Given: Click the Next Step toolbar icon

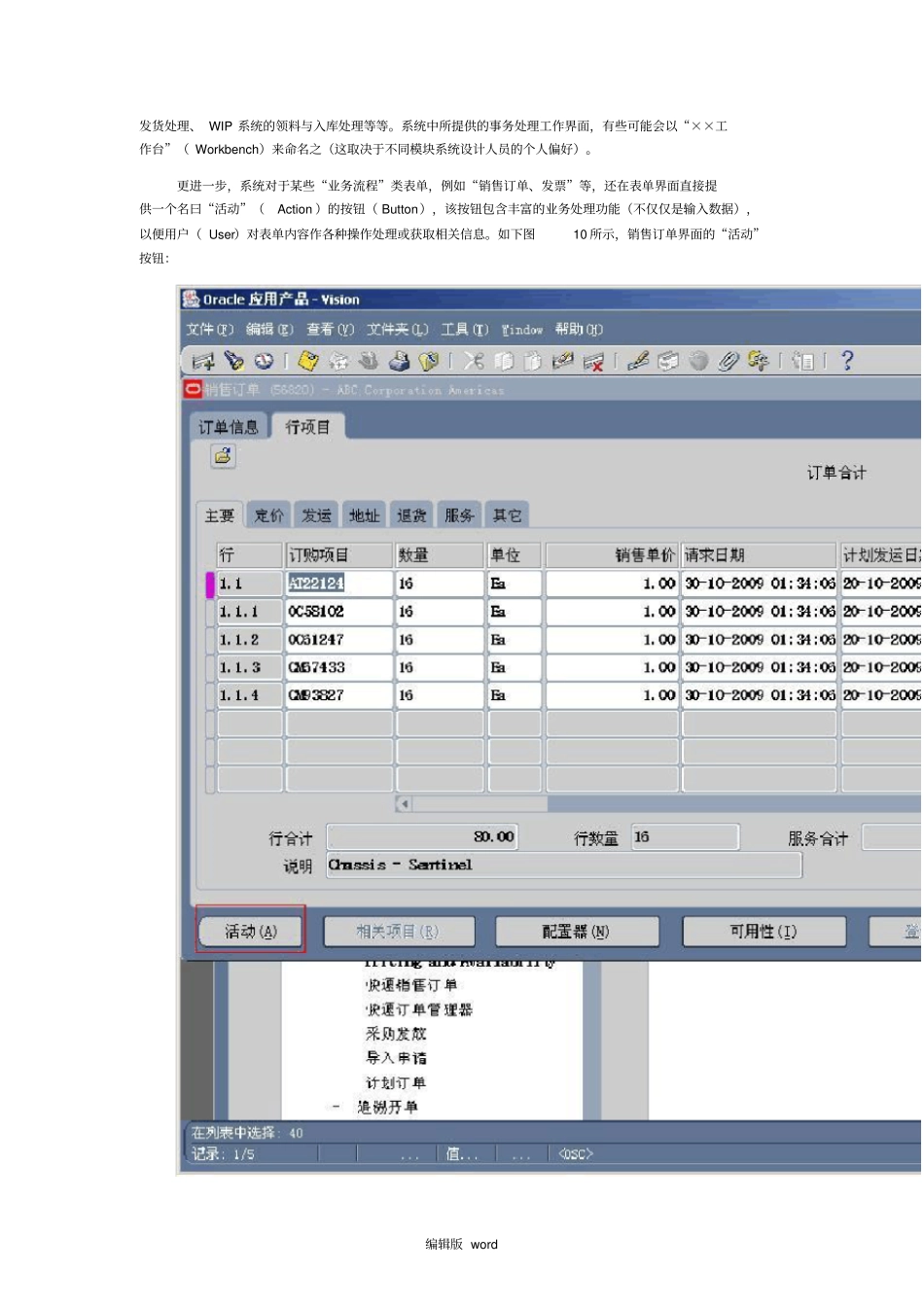Looking at the screenshot, I should pos(338,361).
